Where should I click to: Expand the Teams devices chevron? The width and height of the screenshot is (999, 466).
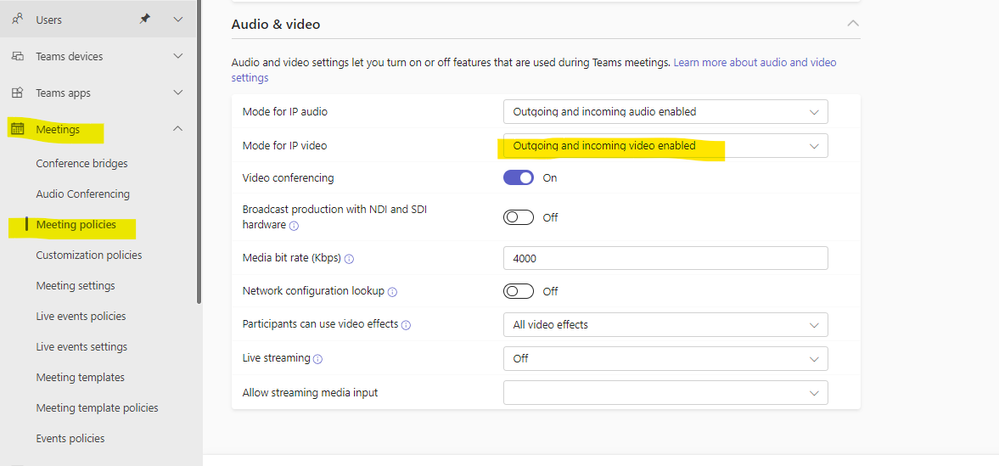[178, 56]
